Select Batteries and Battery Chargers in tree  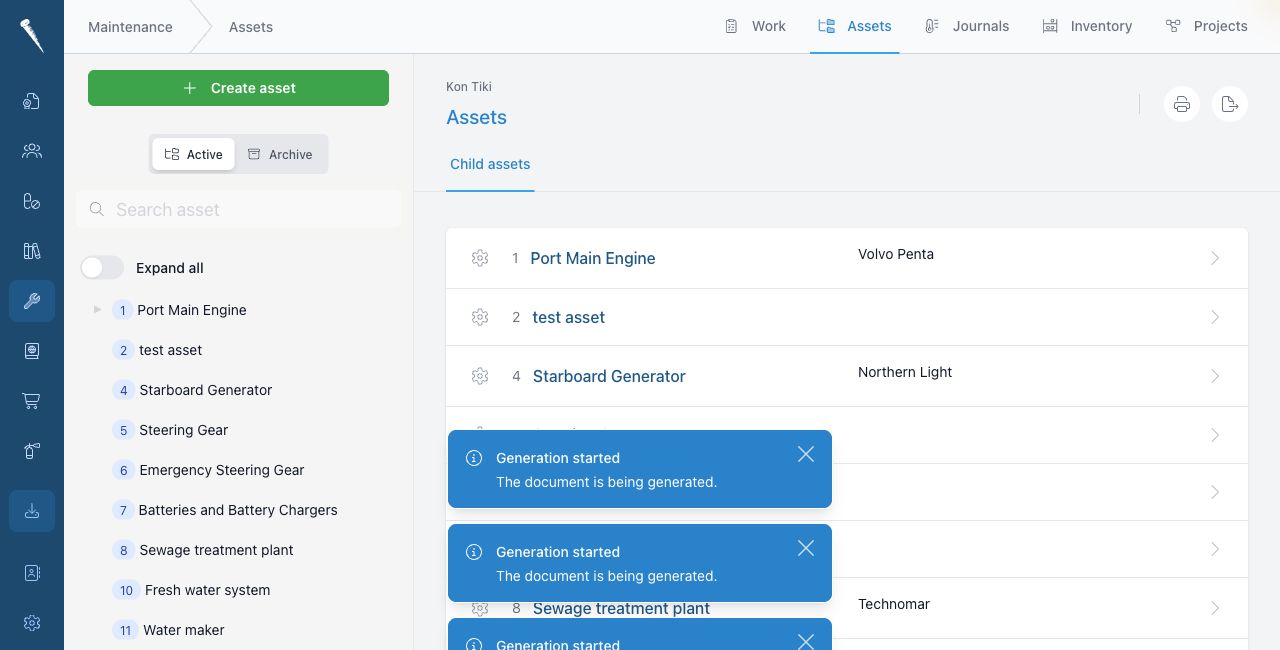pyautogui.click(x=238, y=510)
